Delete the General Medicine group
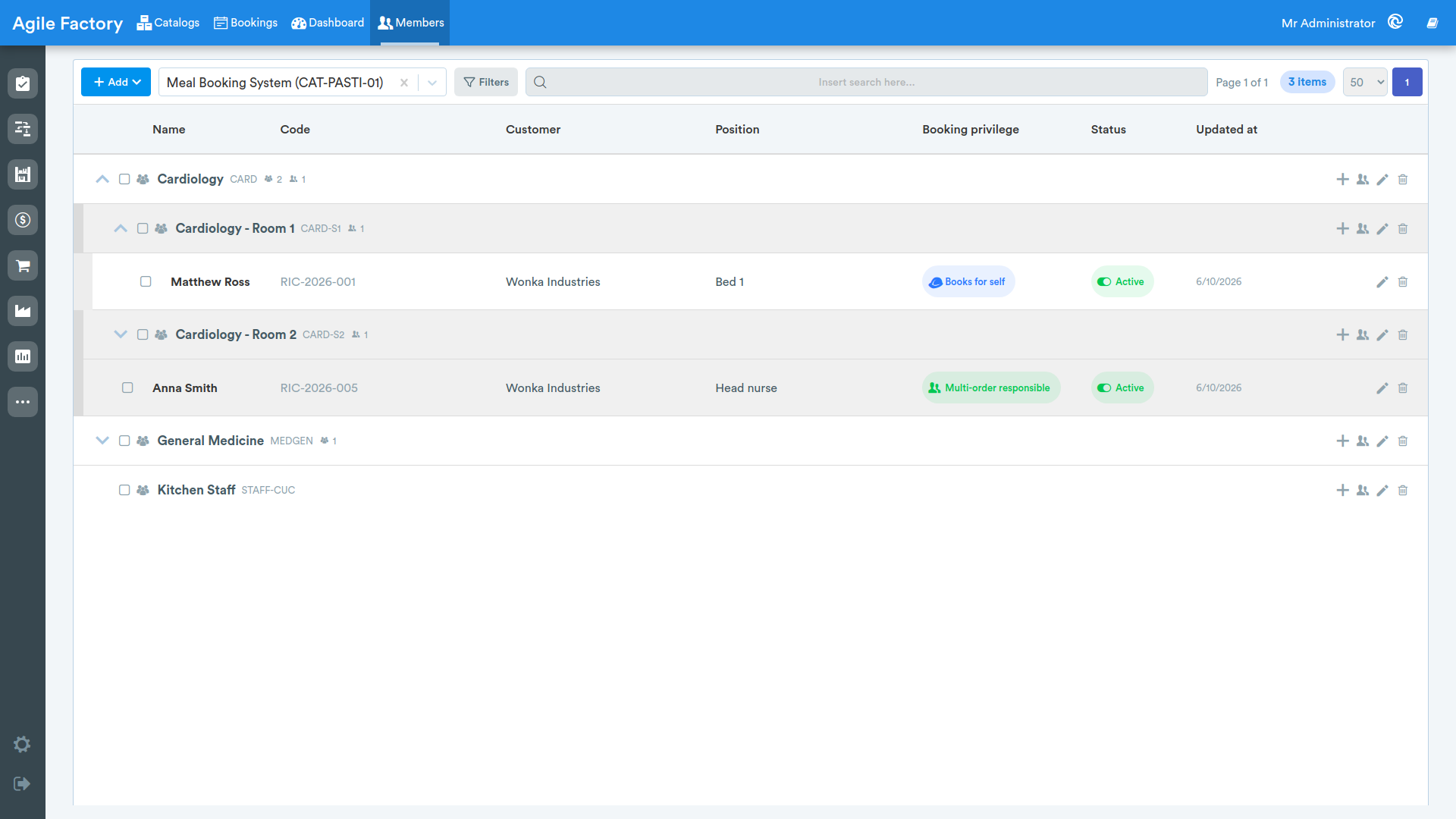The image size is (1456, 819). [1403, 441]
